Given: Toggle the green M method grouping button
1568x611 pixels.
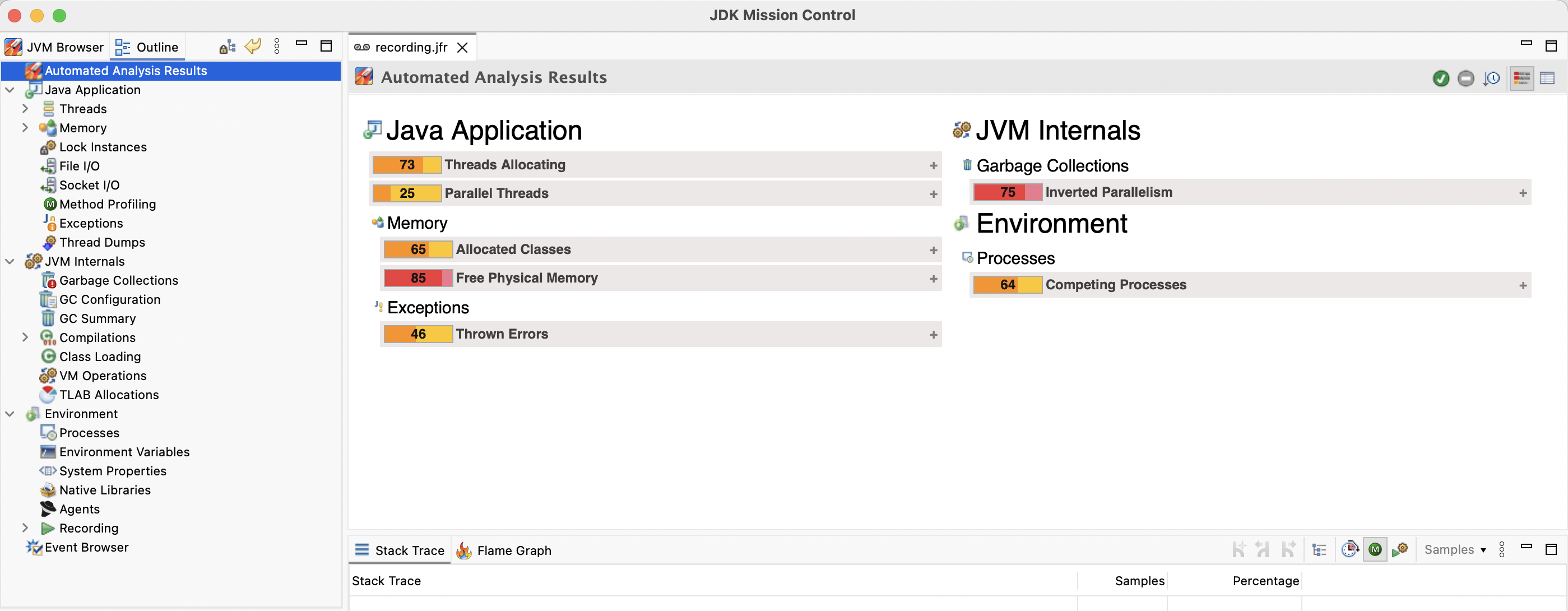Looking at the screenshot, I should (1375, 550).
